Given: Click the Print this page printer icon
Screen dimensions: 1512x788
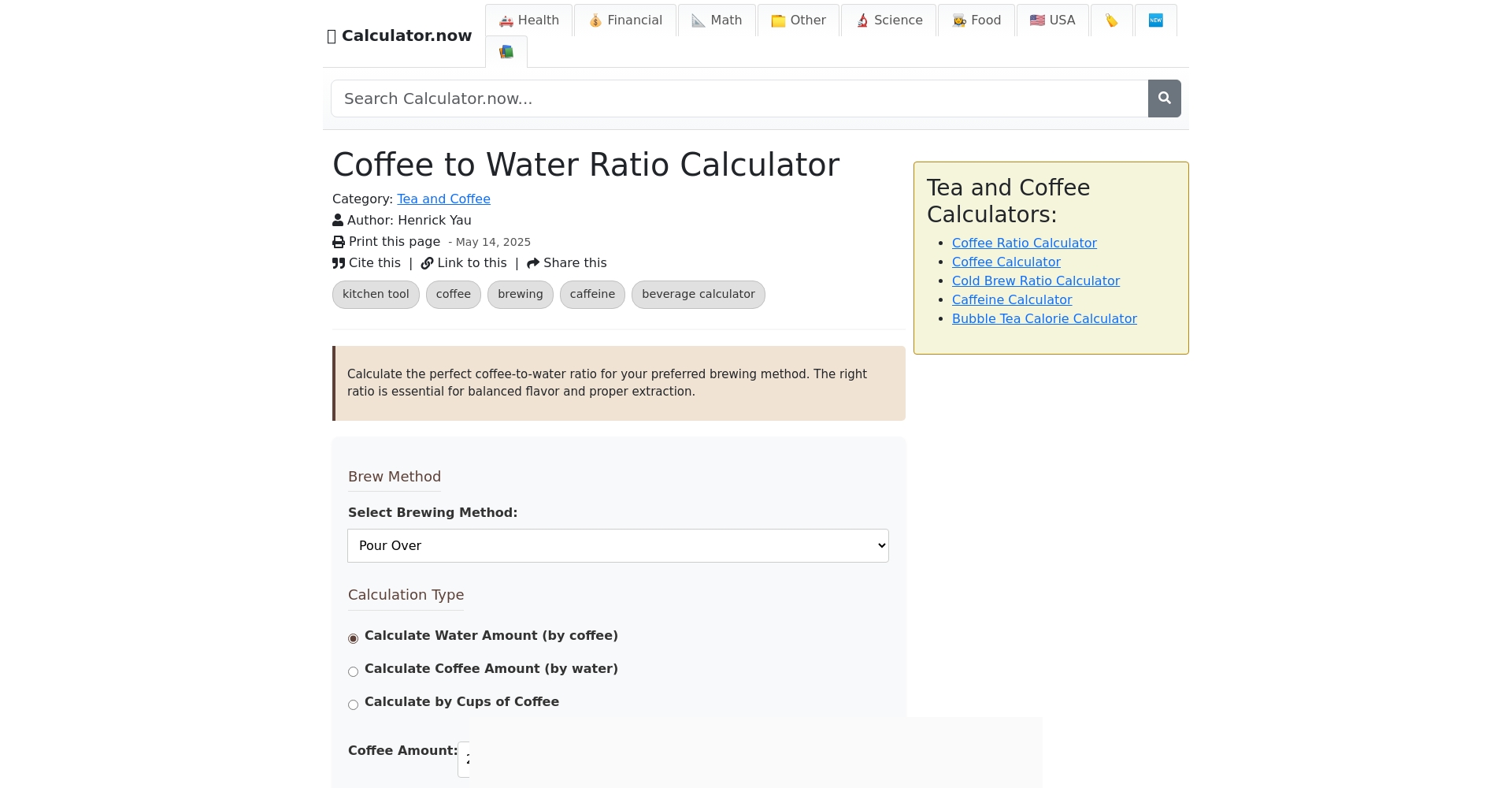Looking at the screenshot, I should [339, 242].
